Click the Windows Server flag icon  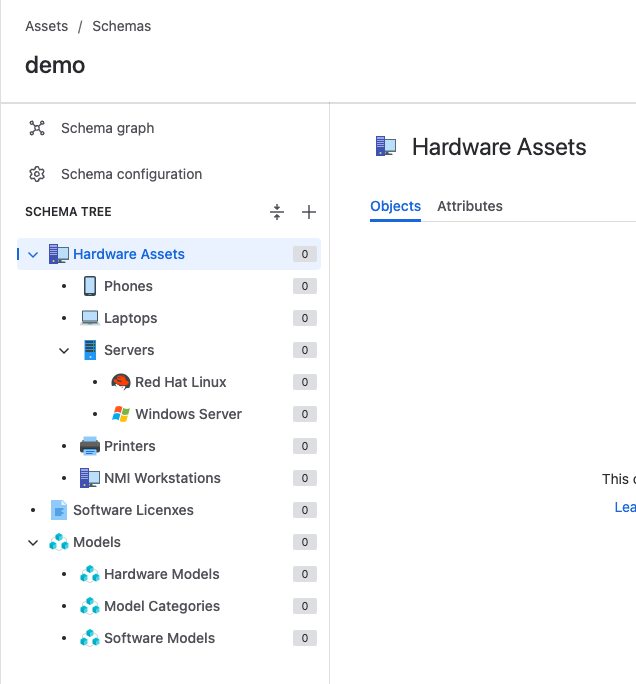pos(121,414)
